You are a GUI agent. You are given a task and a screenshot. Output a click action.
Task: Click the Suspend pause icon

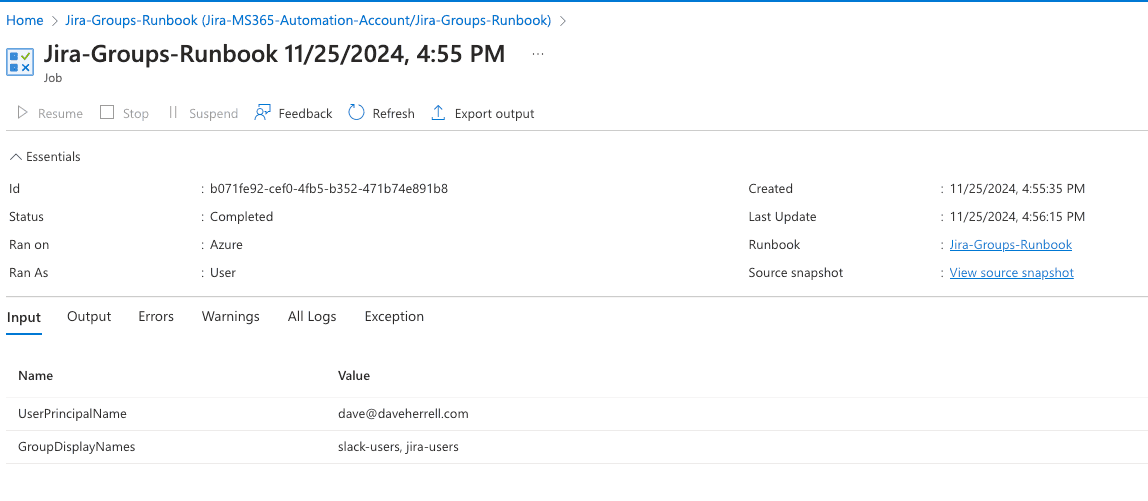[x=173, y=113]
